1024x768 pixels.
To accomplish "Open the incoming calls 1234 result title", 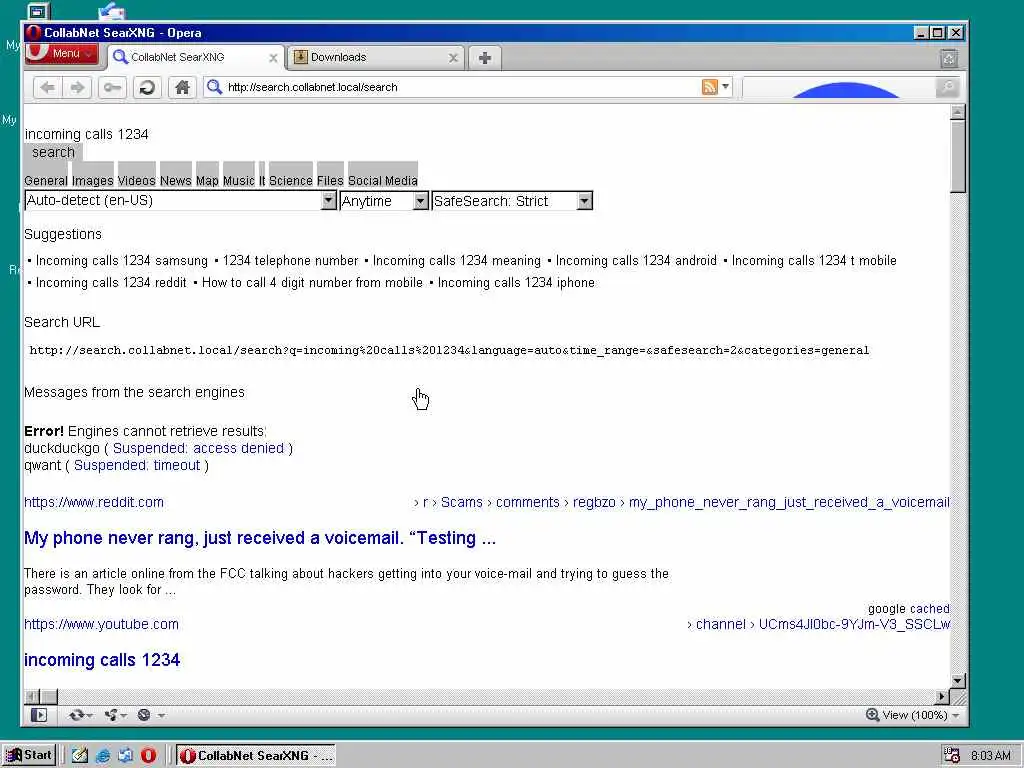I will tap(102, 660).
